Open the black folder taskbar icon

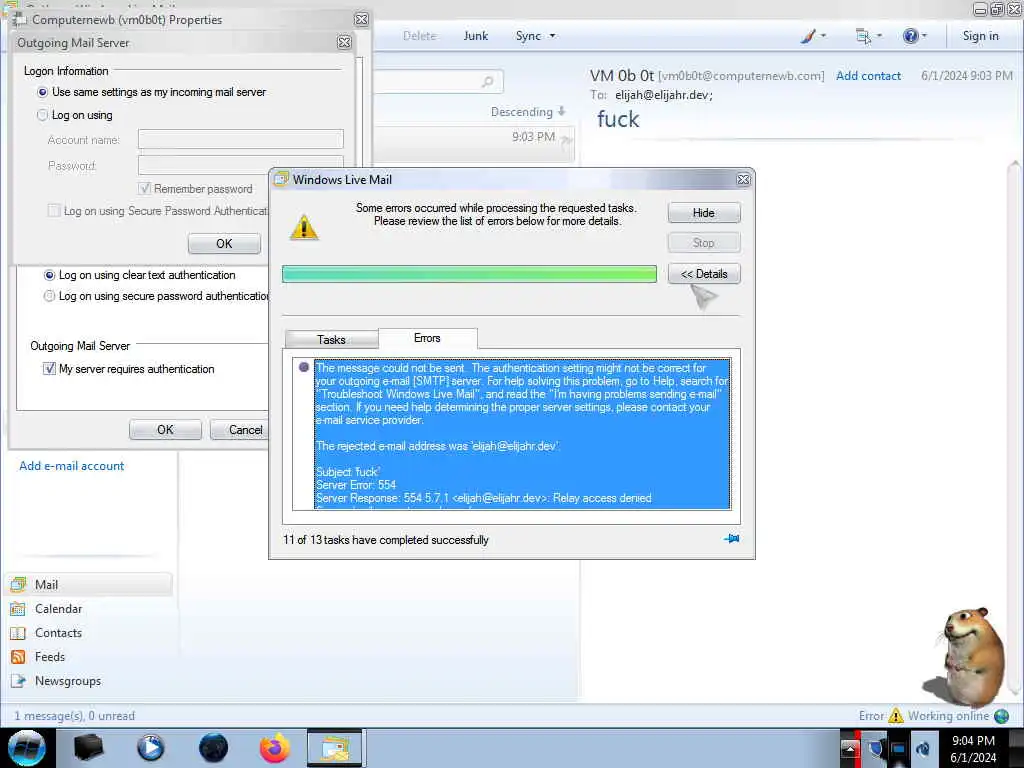coord(88,748)
